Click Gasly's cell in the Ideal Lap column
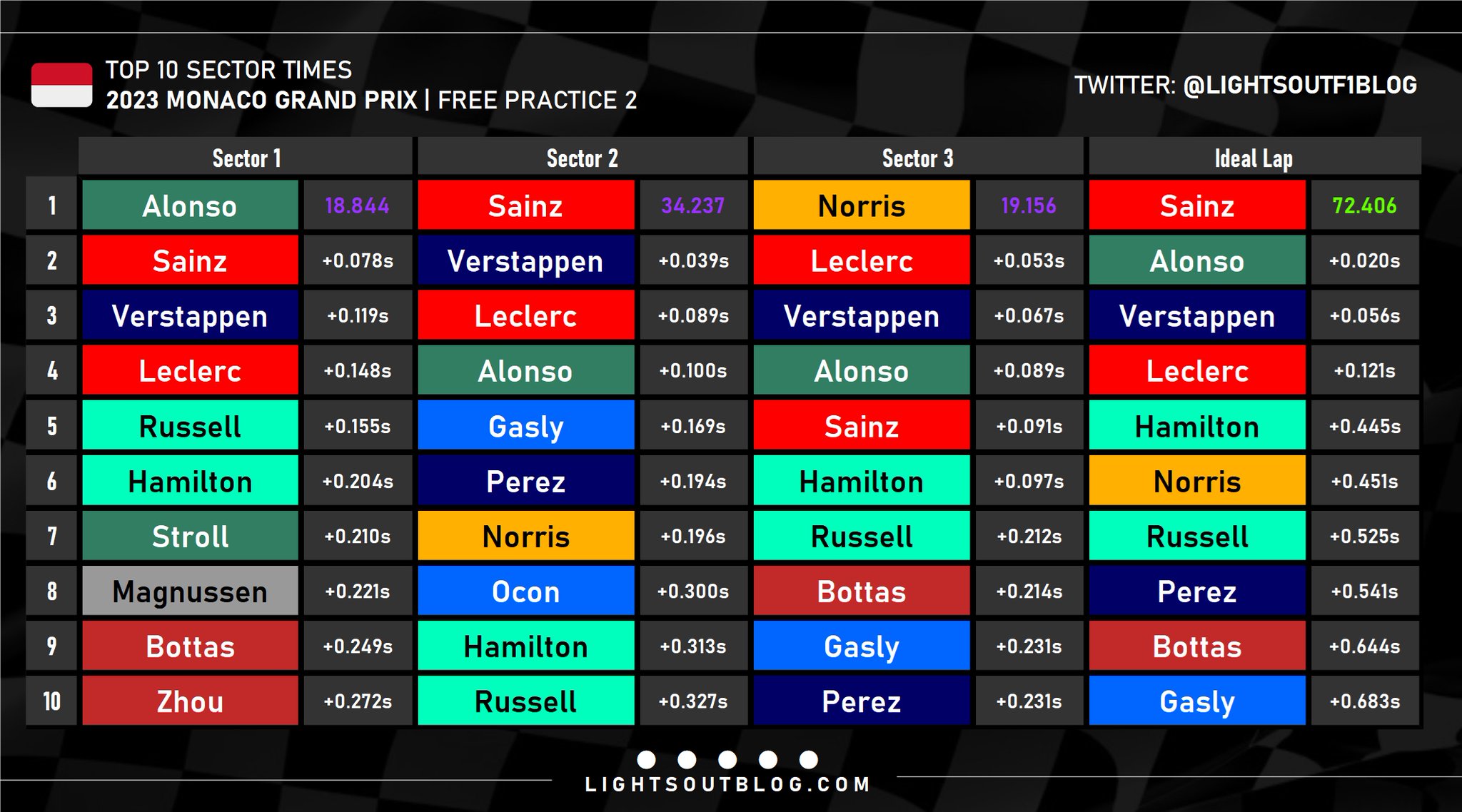 pyautogui.click(x=1197, y=701)
